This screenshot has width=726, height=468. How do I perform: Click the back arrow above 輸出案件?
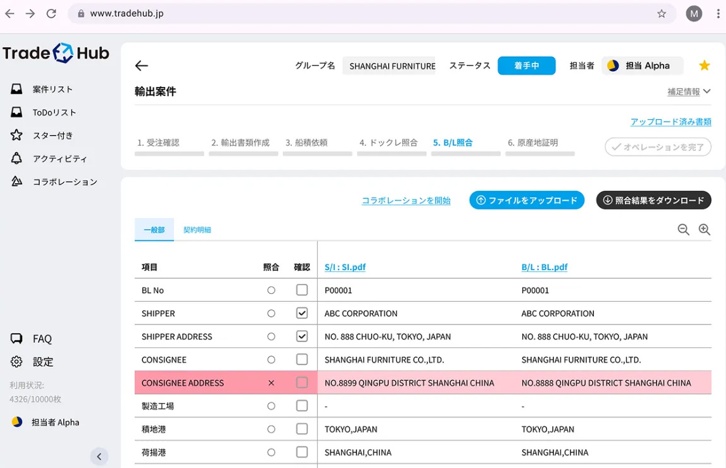[x=141, y=66]
